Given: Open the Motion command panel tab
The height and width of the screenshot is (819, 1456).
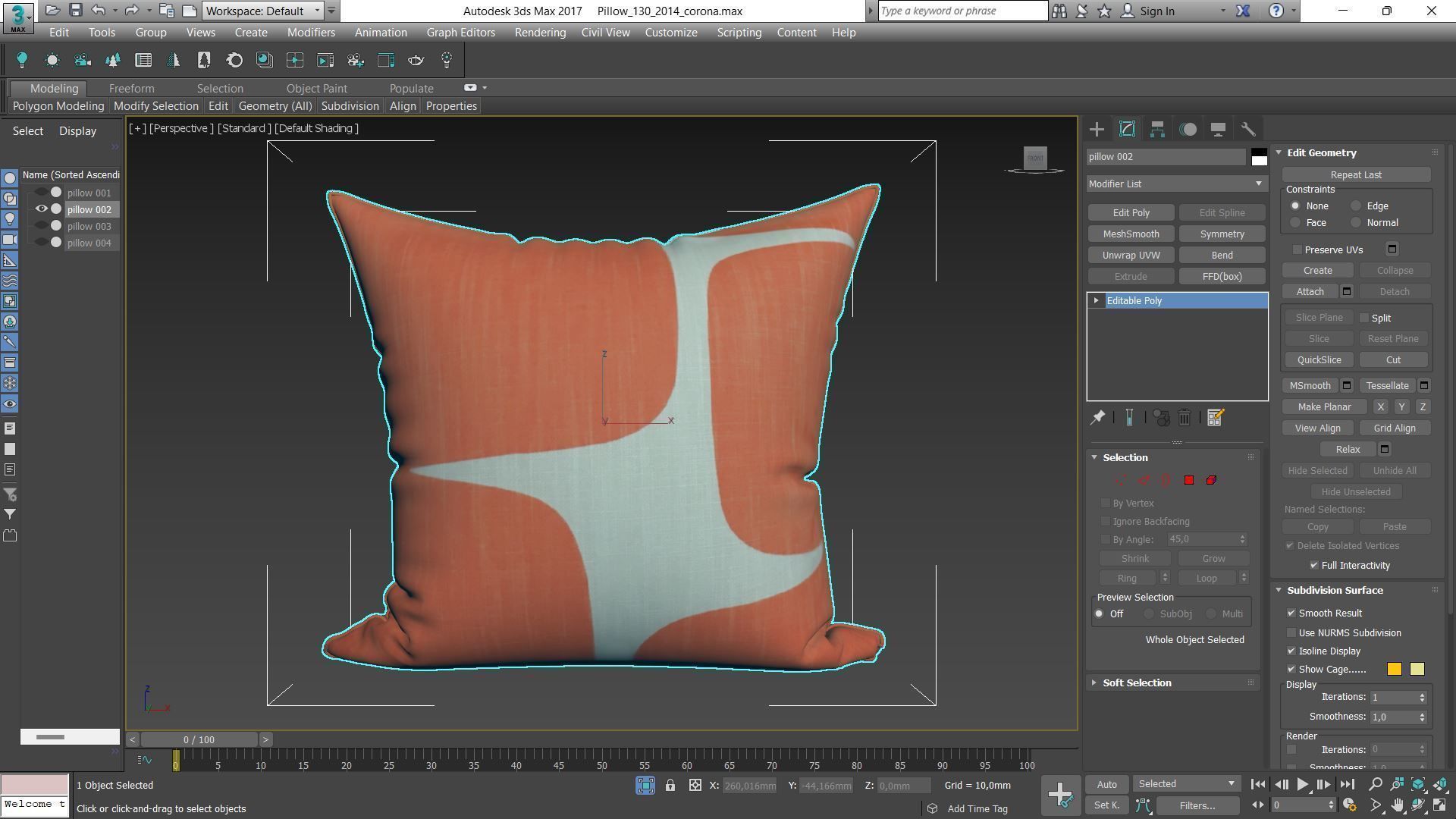Looking at the screenshot, I should [x=1188, y=129].
